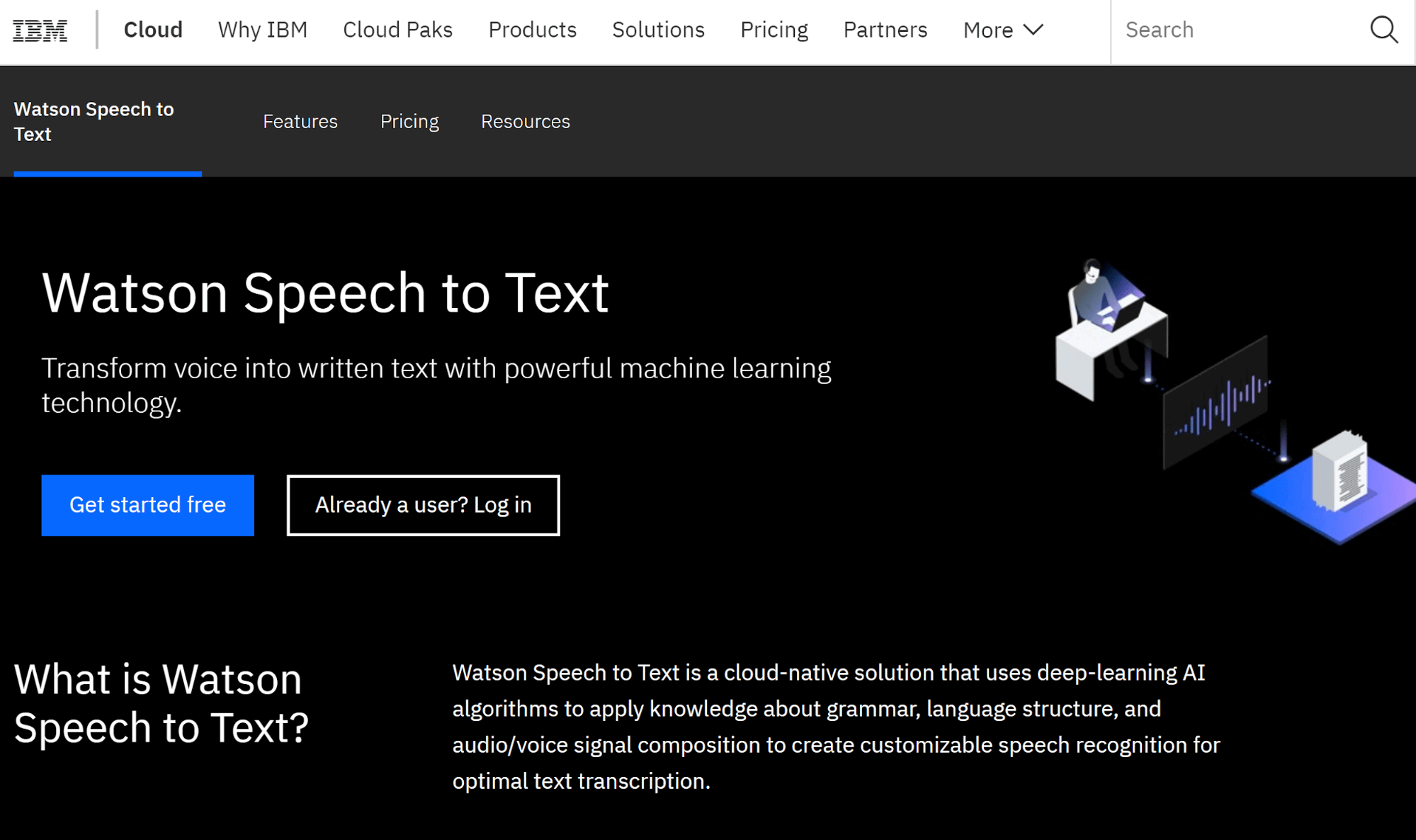Open the Solutions menu
Screen dimensions: 1416x840
click(659, 30)
